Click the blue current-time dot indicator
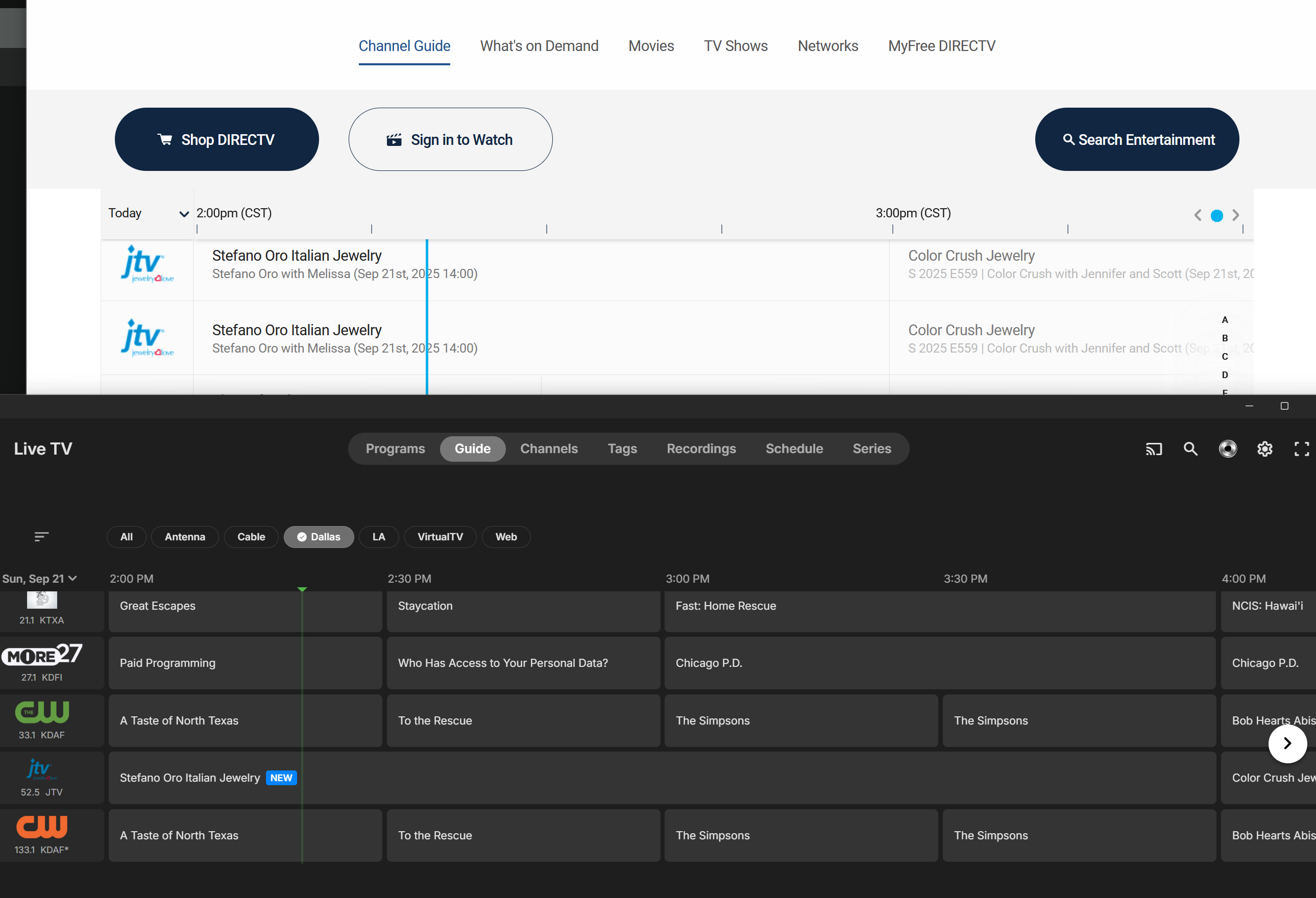The width and height of the screenshot is (1316, 898). pos(1216,216)
